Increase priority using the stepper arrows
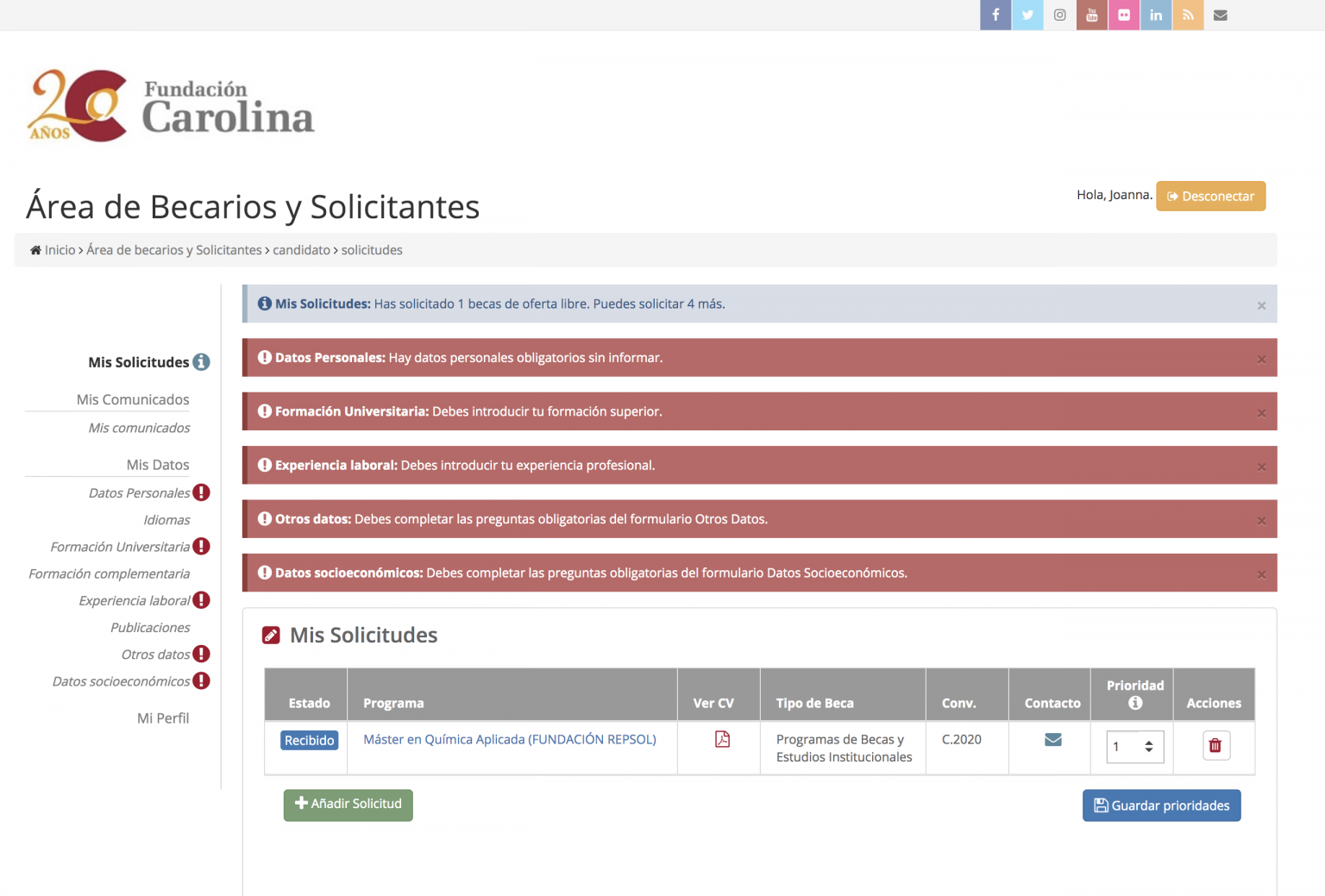Image resolution: width=1325 pixels, height=896 pixels. (x=1148, y=742)
